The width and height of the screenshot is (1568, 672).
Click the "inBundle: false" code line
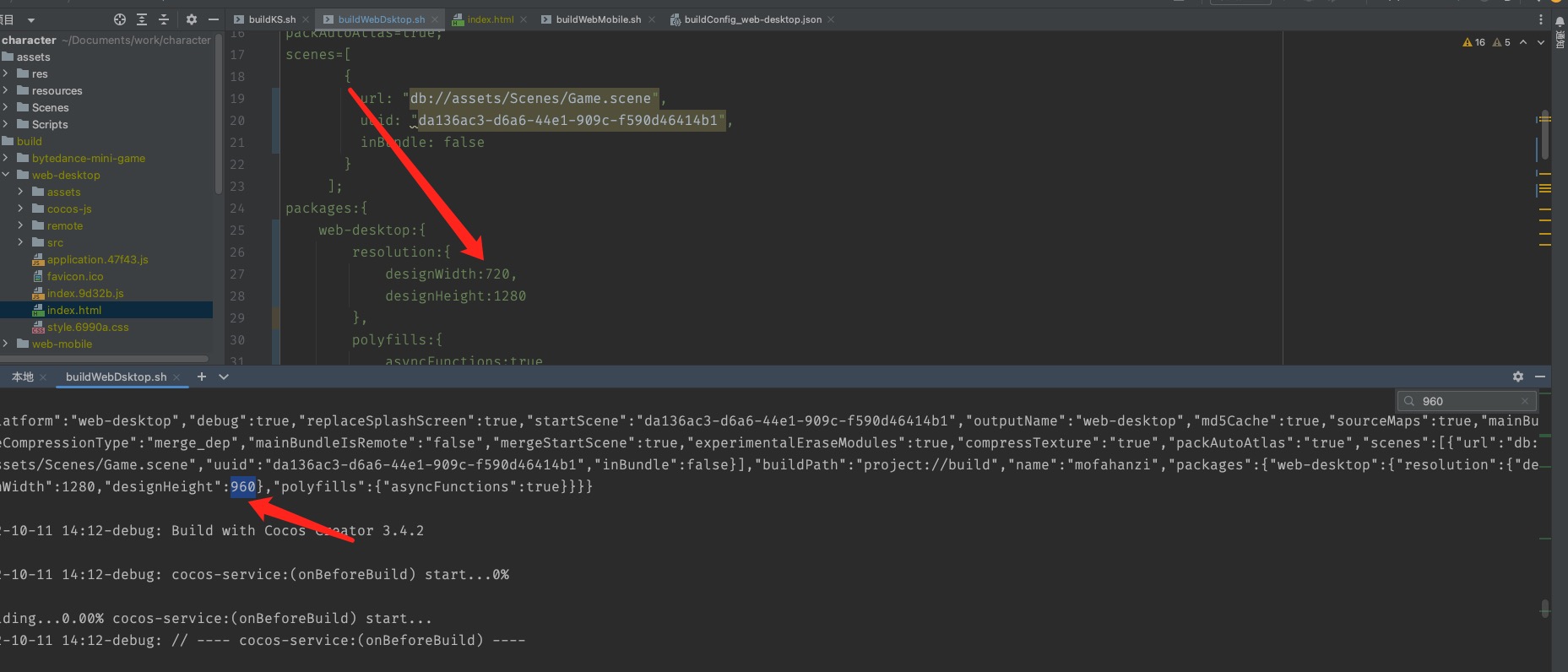422,142
